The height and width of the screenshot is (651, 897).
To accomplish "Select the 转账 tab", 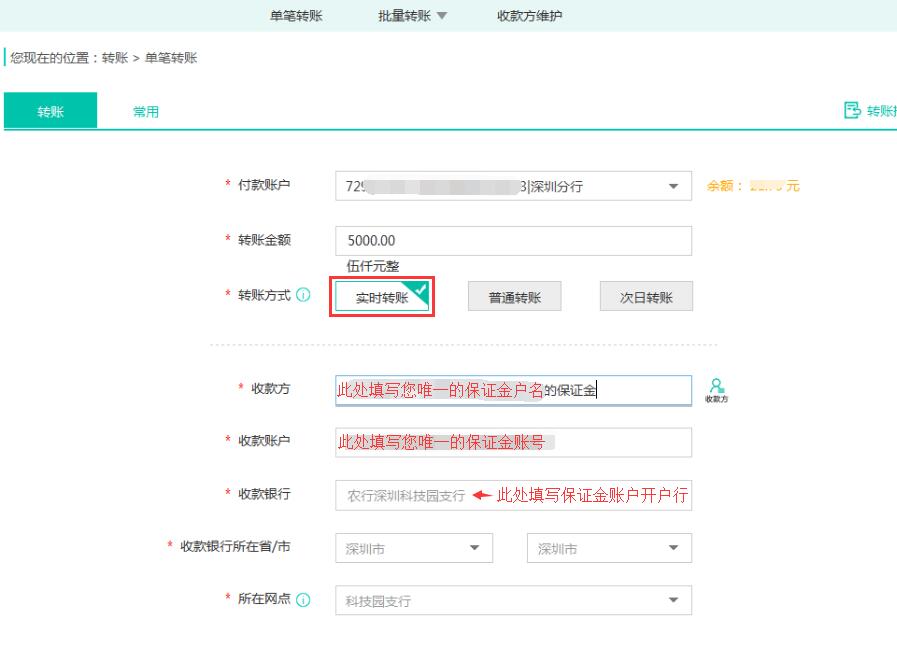I will click(x=51, y=111).
